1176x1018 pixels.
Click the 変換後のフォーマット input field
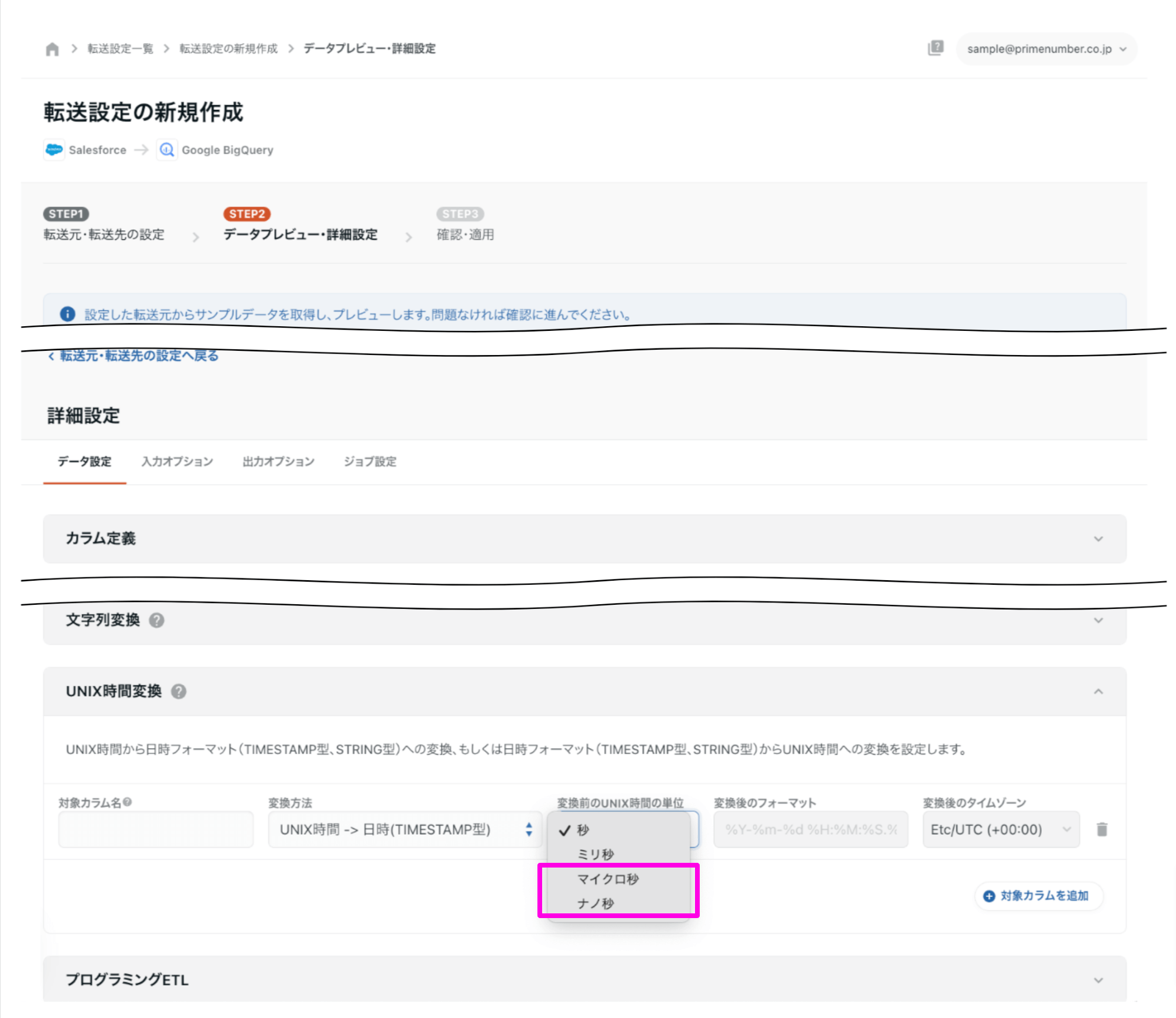tap(811, 829)
